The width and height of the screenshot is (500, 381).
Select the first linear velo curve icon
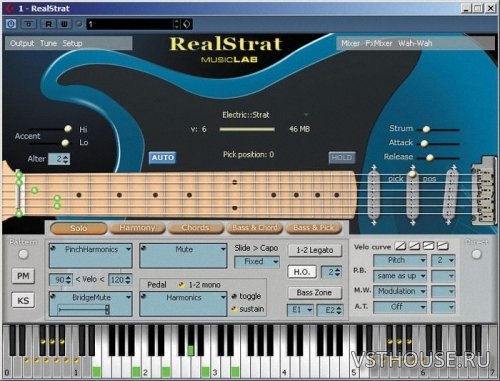[400, 246]
